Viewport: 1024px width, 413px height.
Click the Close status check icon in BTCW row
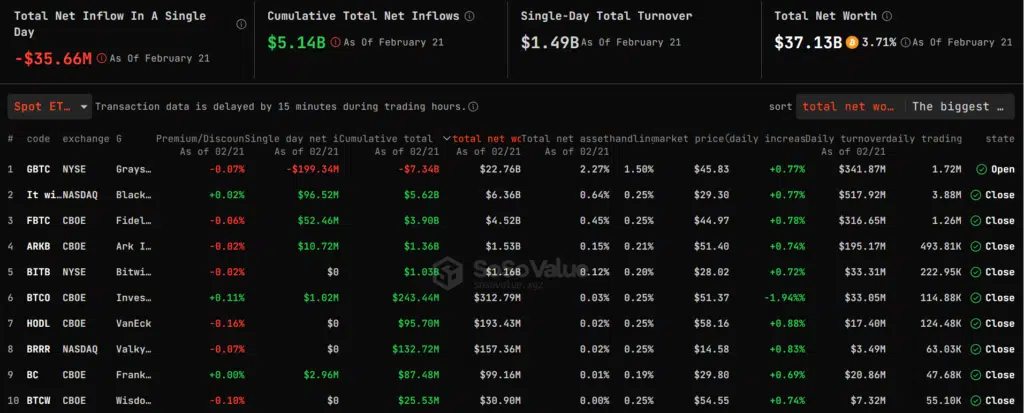pos(976,401)
